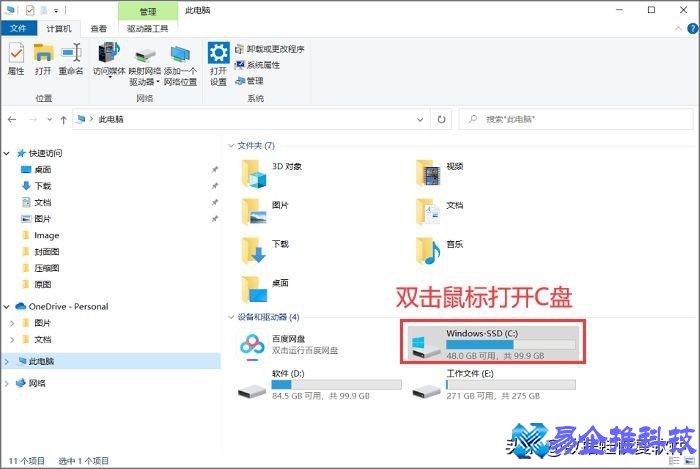
Task: Click the D: drive usage bar
Action: coord(337,385)
